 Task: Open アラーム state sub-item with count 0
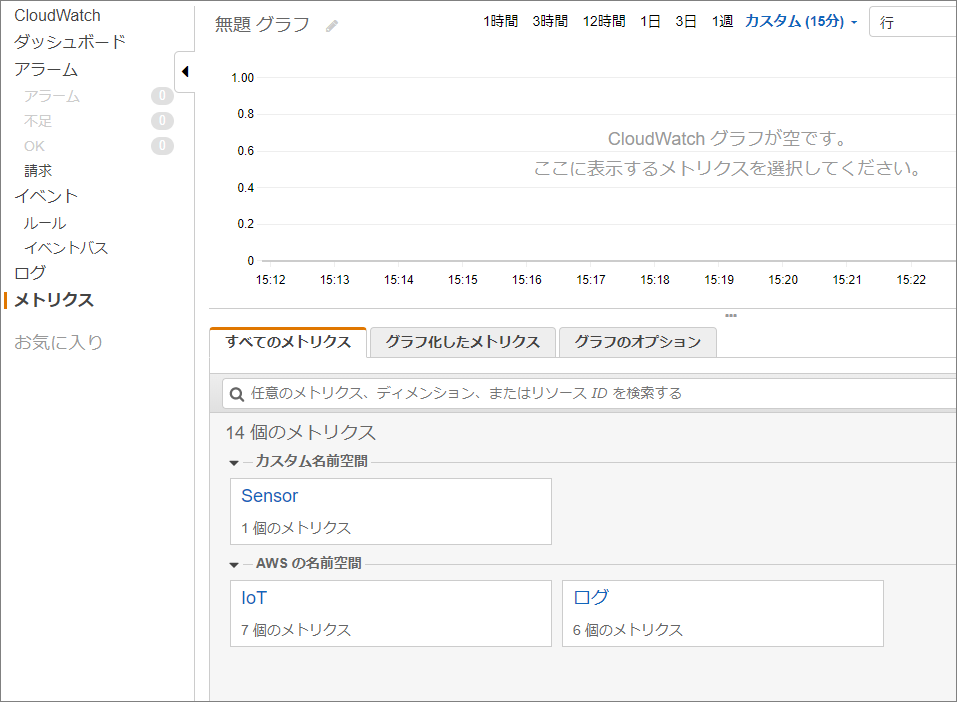(x=52, y=96)
